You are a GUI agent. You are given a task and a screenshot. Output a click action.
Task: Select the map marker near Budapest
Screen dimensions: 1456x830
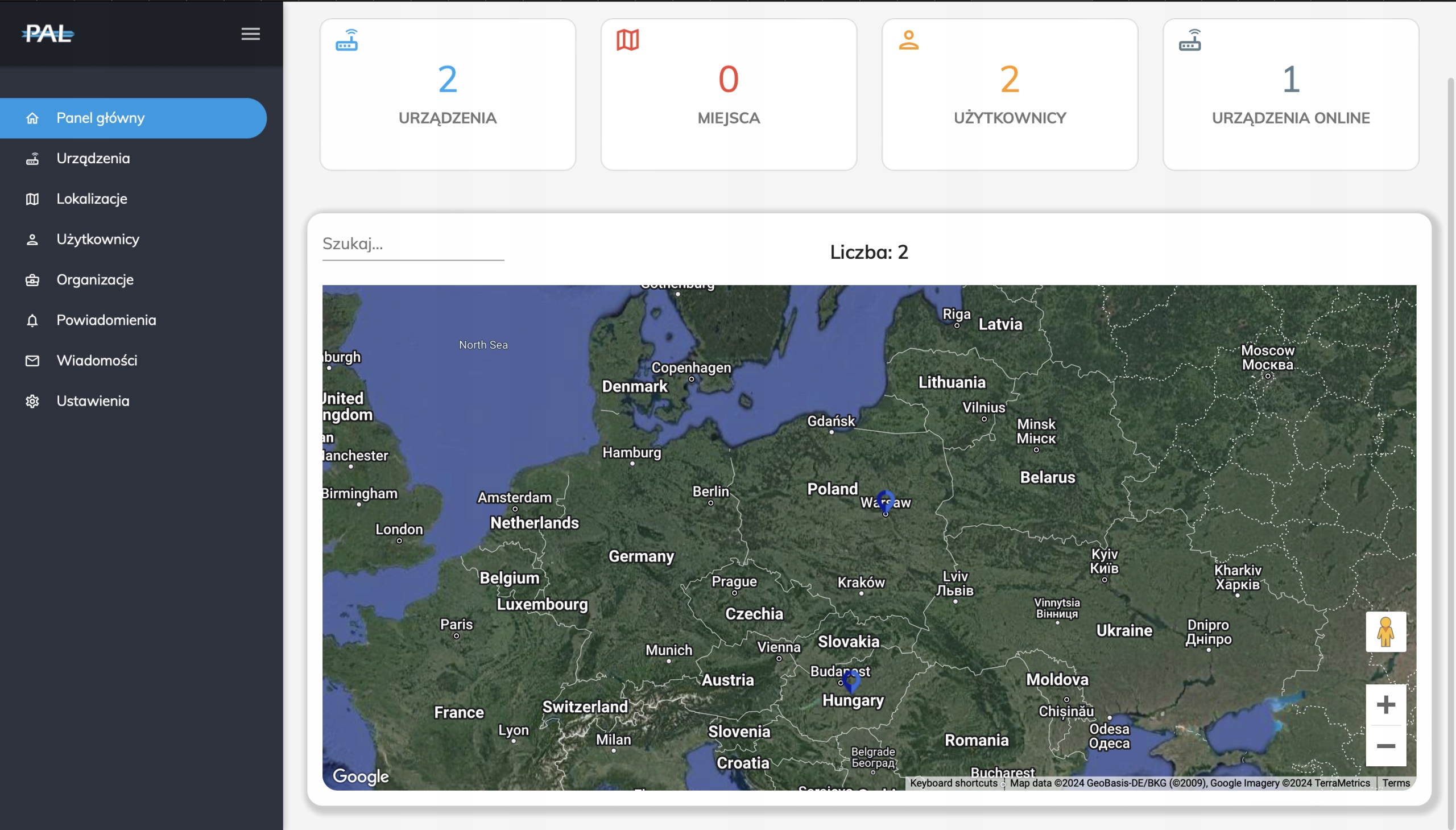pos(851,679)
